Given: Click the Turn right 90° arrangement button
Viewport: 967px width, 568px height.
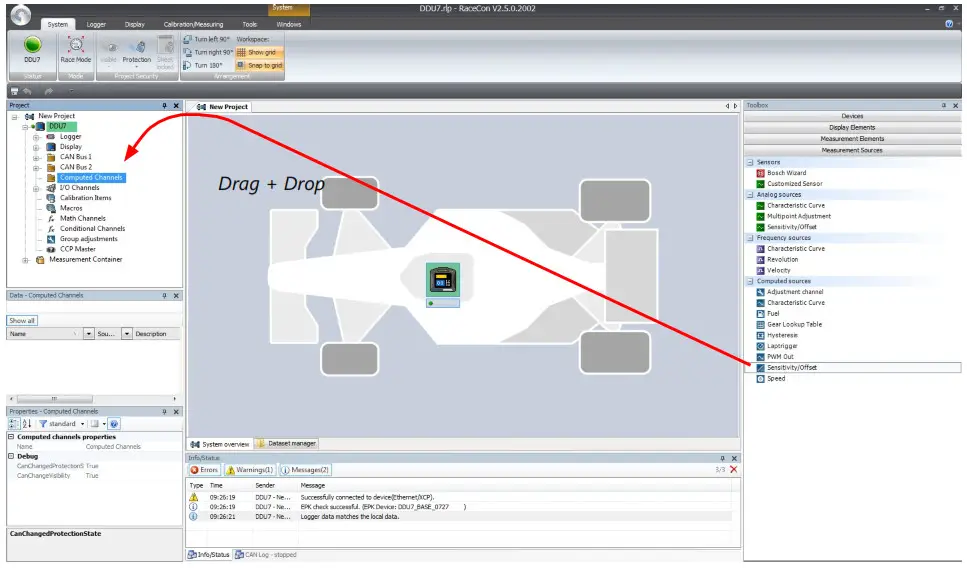Looking at the screenshot, I should point(208,52).
